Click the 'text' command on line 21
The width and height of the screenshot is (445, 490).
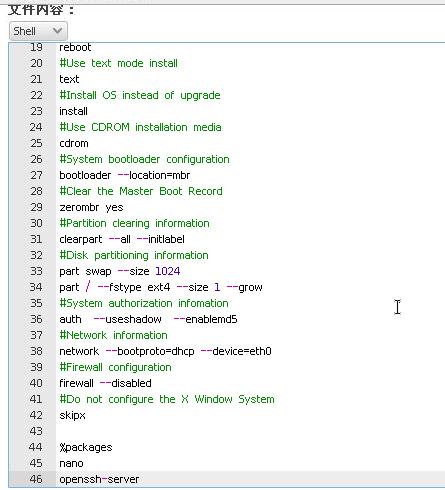tap(69, 79)
